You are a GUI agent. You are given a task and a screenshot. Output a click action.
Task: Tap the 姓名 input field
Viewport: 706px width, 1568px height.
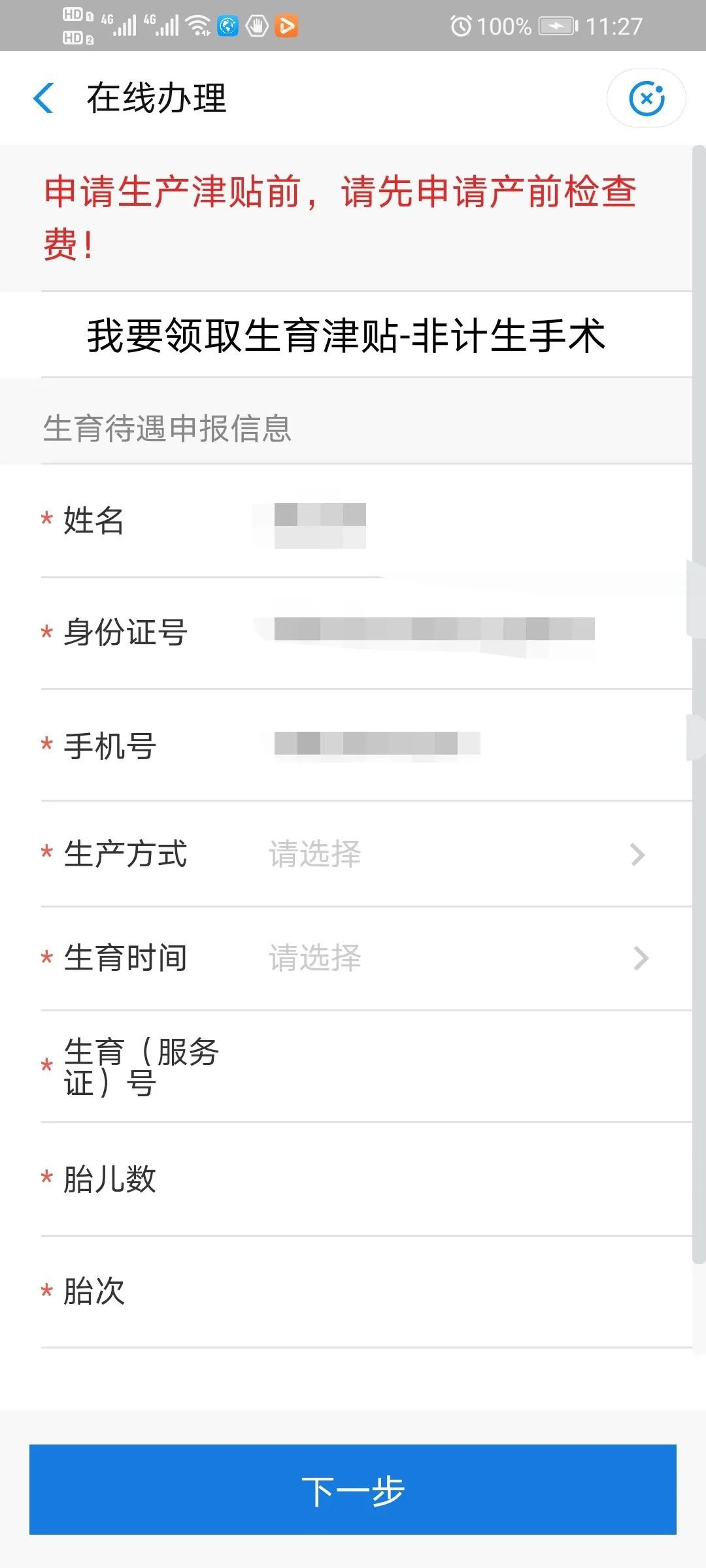click(x=458, y=521)
